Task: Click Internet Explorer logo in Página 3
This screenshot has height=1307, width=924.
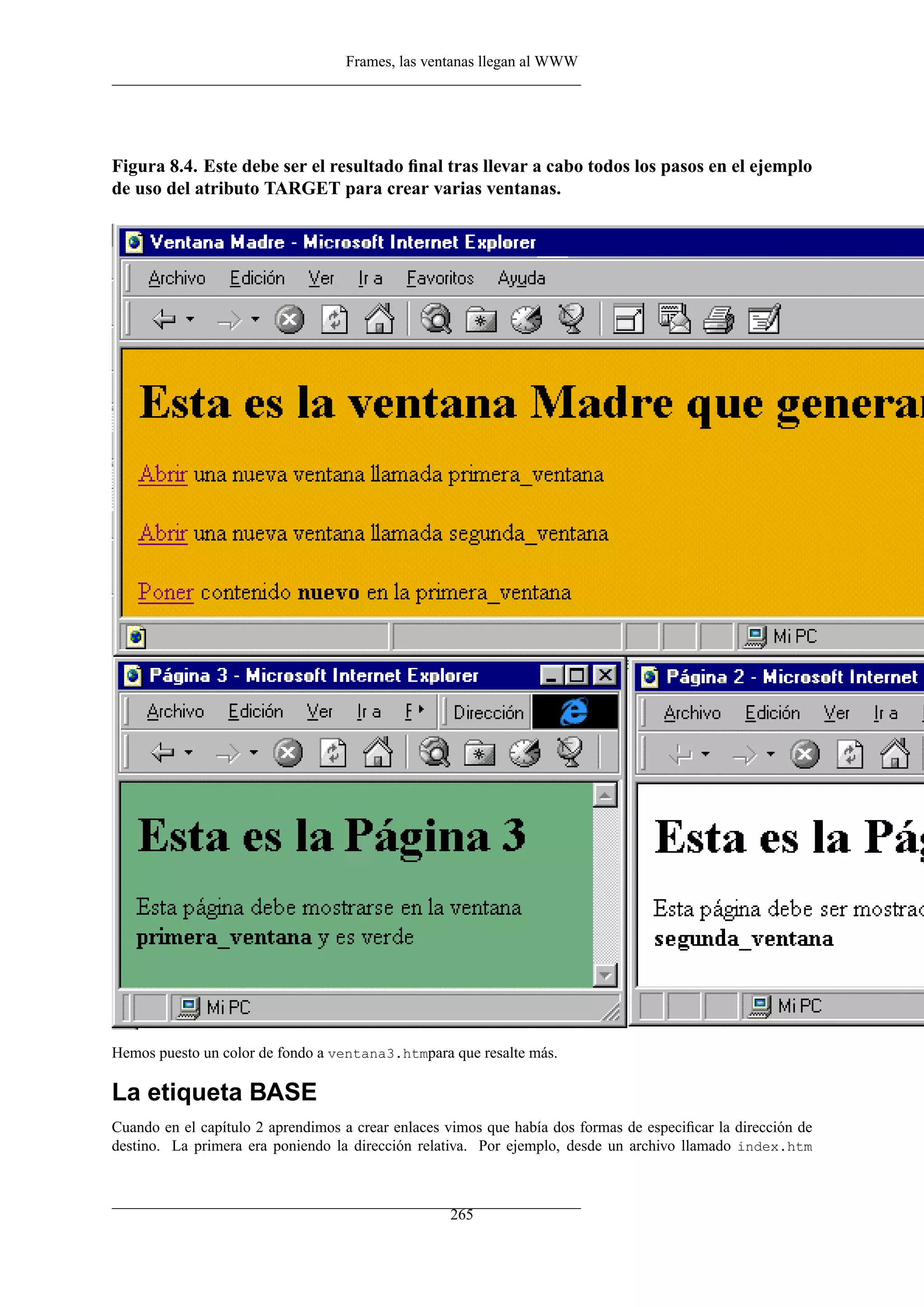Action: click(x=574, y=712)
